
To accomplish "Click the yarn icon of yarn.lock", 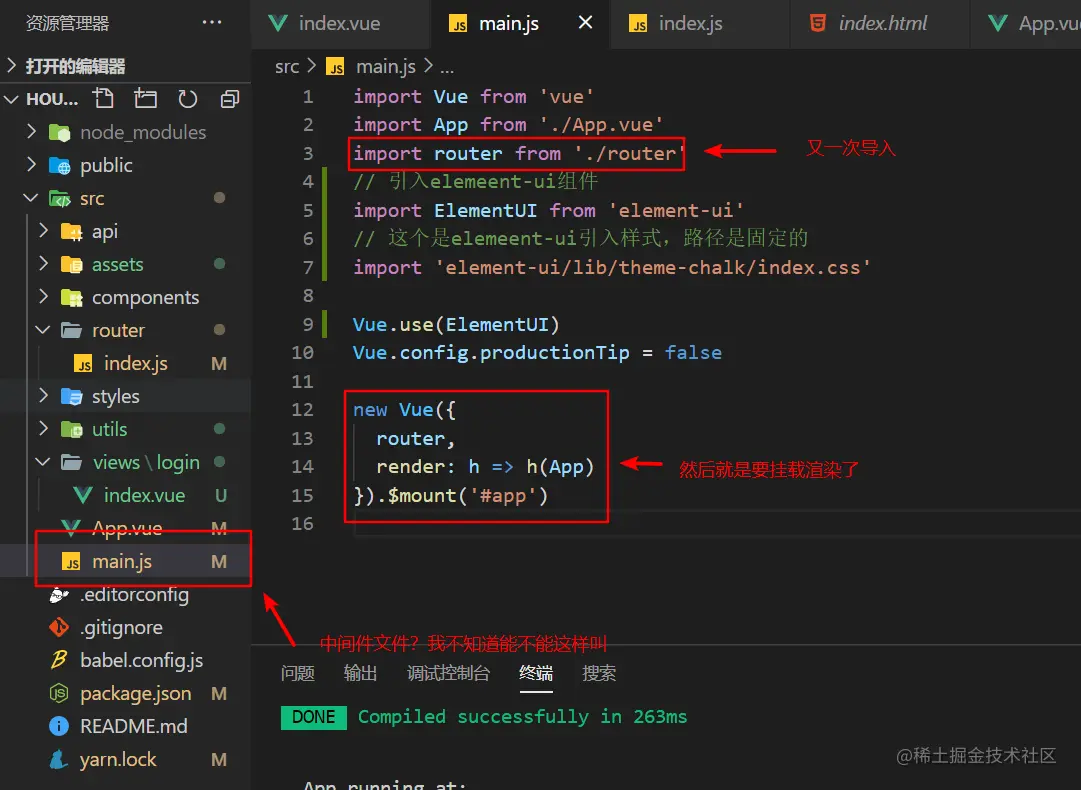I will click(59, 759).
